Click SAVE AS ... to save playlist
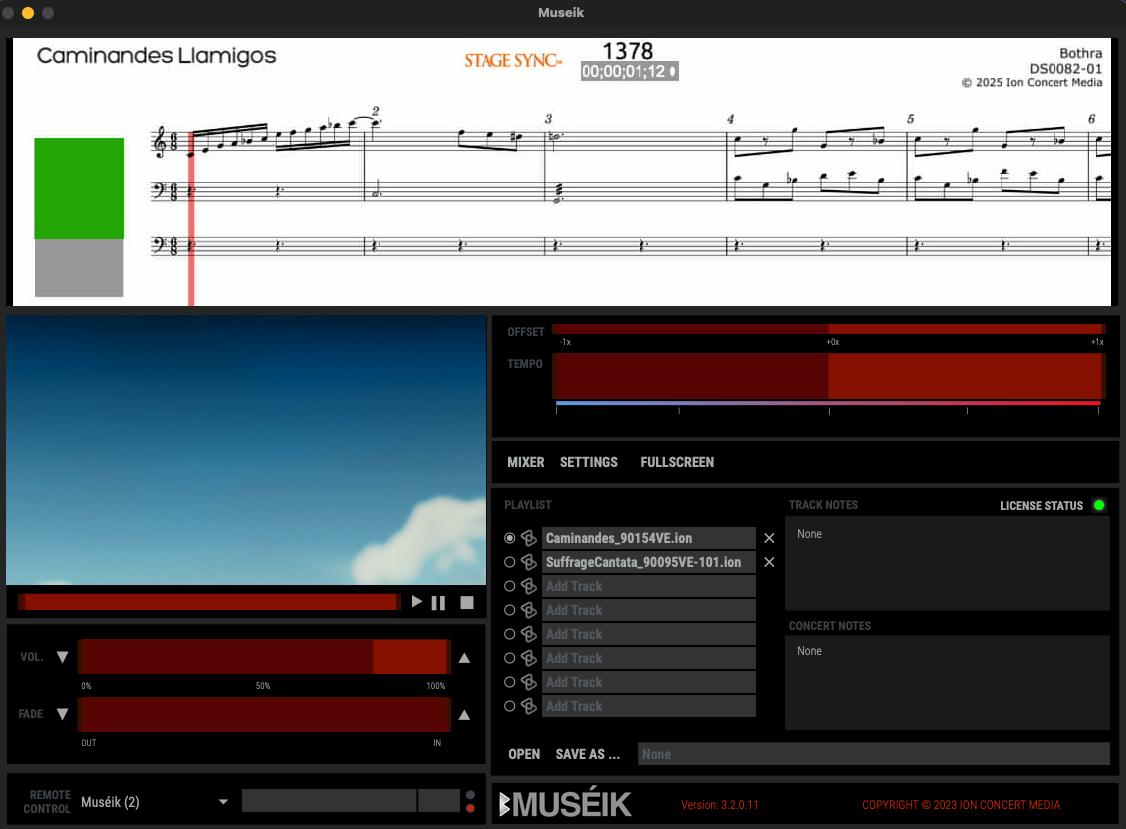 587,754
